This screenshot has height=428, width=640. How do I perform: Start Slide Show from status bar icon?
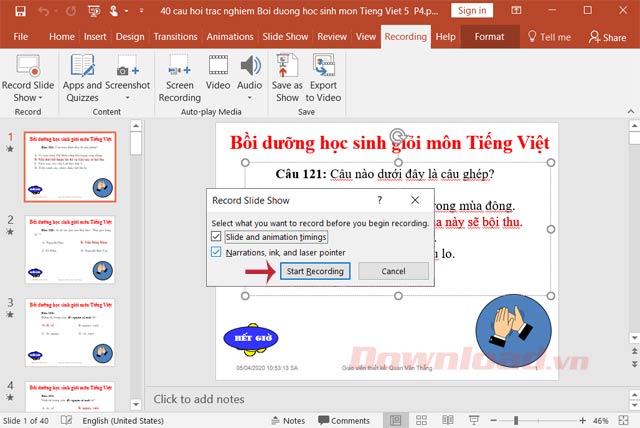[474, 420]
